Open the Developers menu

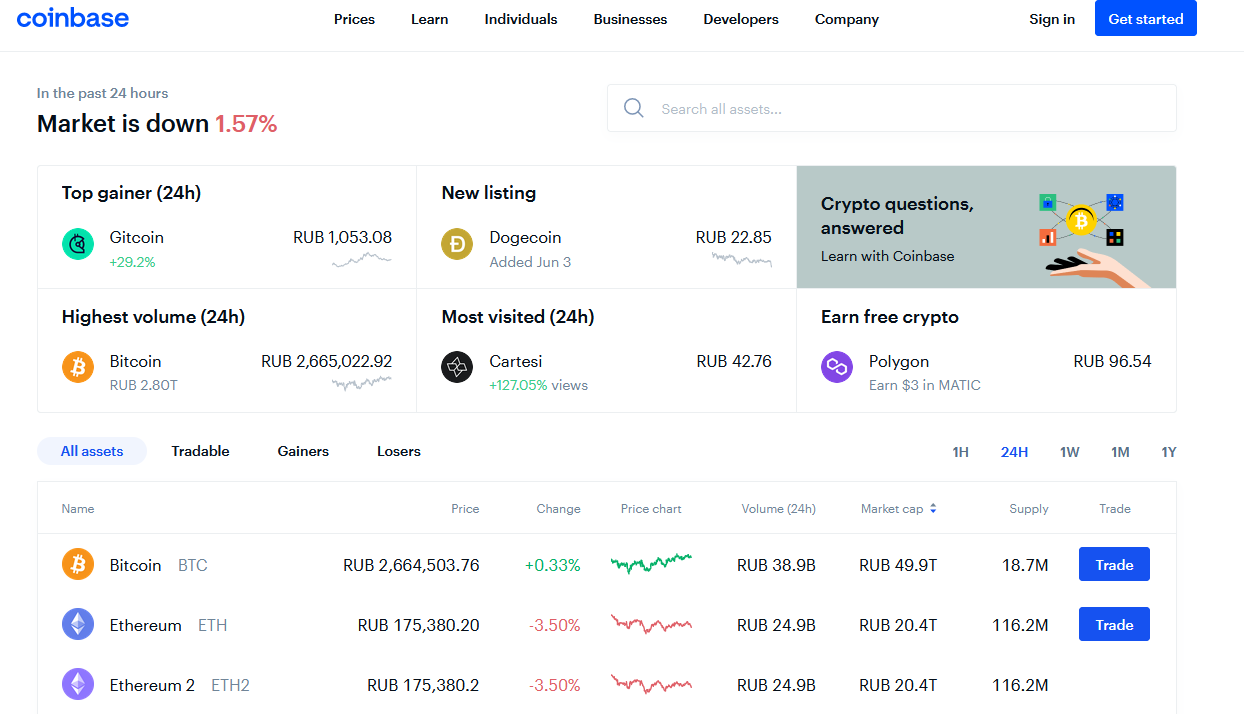(741, 19)
